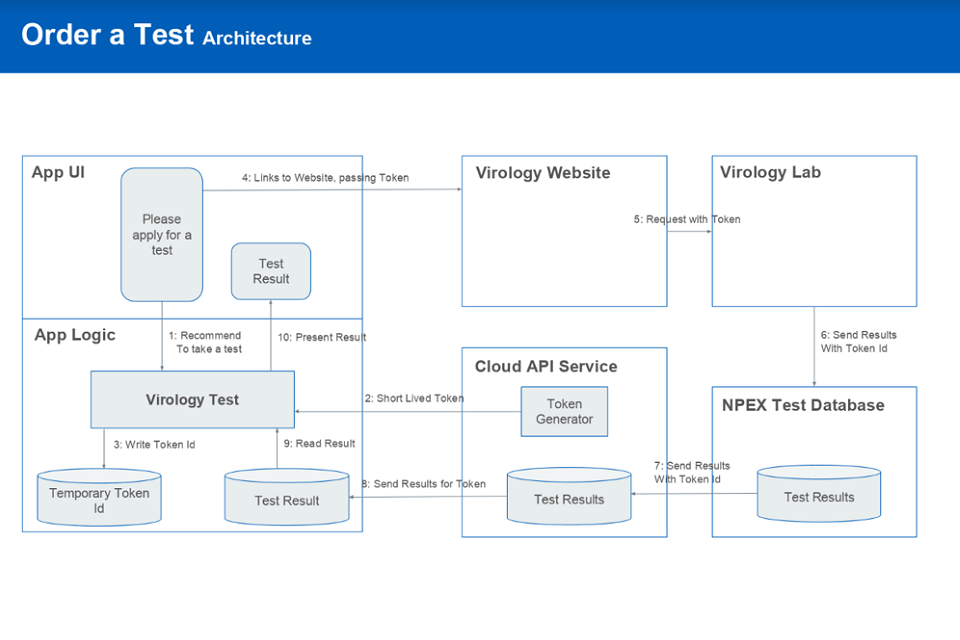960x640 pixels.
Task: Click the 'NPEX Test Database' heading
Action: pyautogui.click(x=803, y=405)
